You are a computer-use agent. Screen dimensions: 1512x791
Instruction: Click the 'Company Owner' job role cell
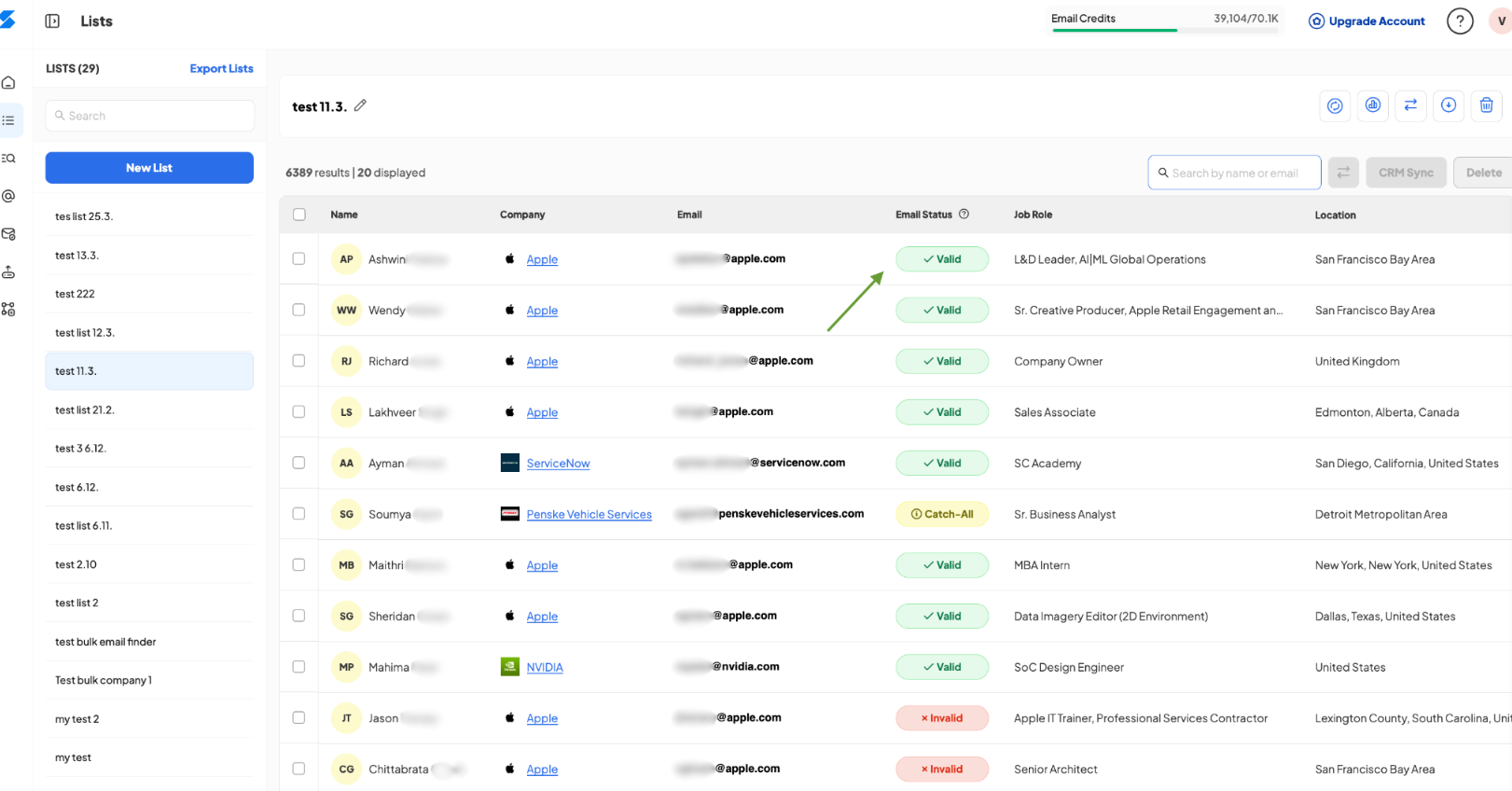[x=1058, y=361]
